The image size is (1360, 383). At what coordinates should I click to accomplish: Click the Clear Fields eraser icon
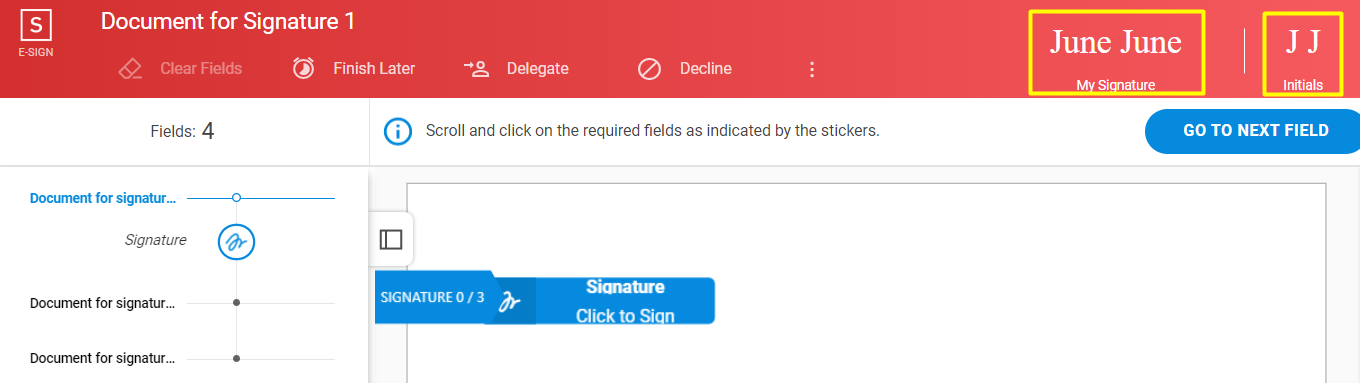[130, 69]
